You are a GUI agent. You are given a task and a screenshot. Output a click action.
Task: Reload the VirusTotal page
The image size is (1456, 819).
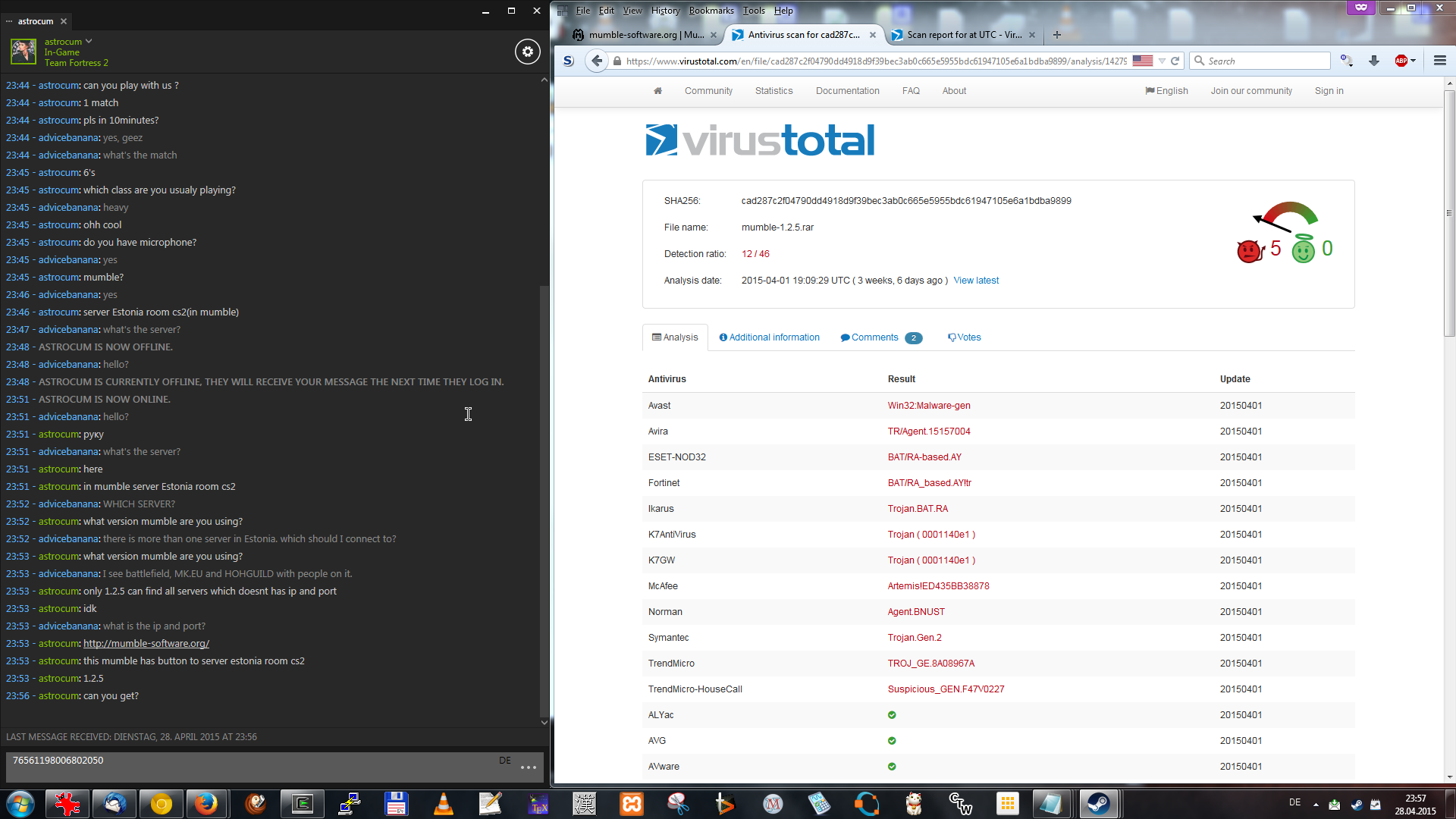[x=1175, y=61]
